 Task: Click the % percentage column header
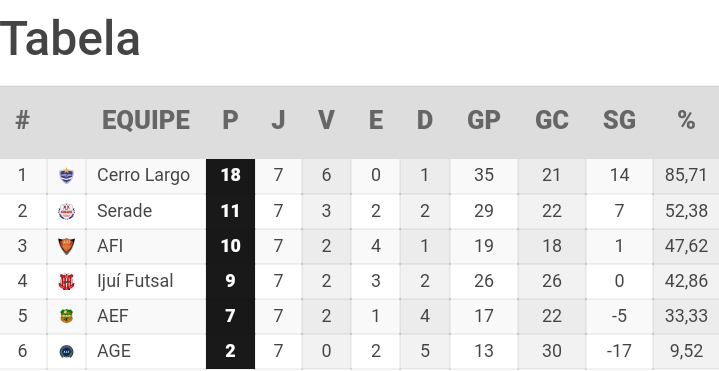click(x=686, y=120)
